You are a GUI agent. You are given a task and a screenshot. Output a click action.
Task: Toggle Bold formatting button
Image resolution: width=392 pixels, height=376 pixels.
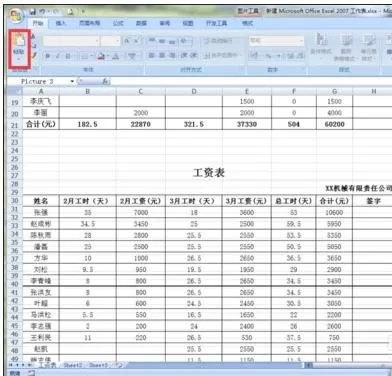tap(48, 56)
